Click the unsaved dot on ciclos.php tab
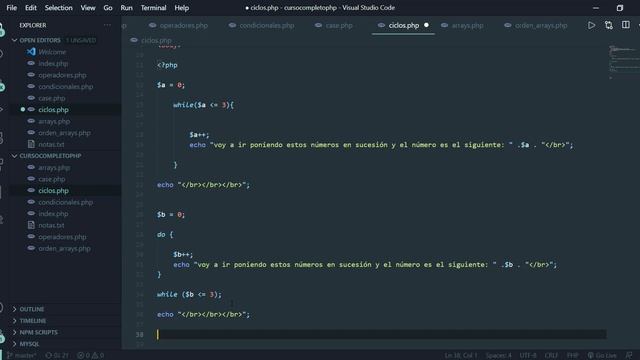640x360 pixels. 426,25
